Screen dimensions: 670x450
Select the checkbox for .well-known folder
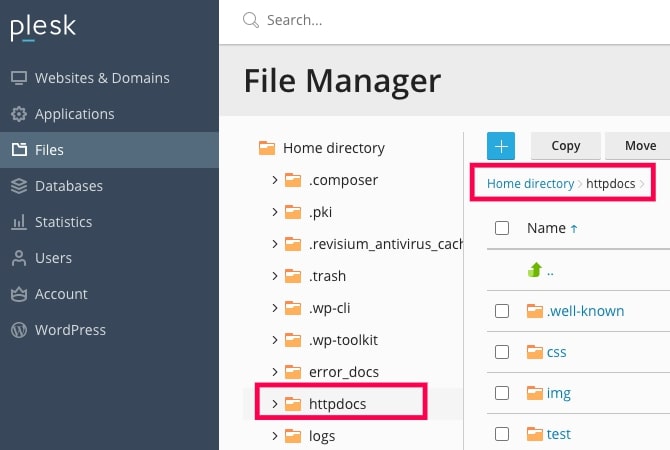tap(502, 311)
